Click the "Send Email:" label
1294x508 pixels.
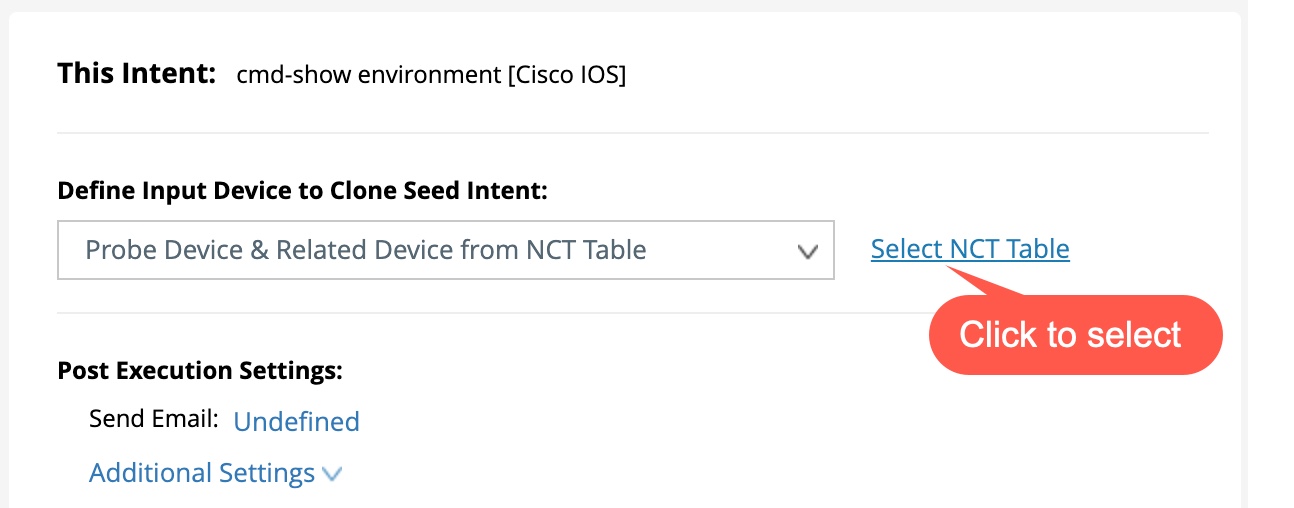coord(153,419)
